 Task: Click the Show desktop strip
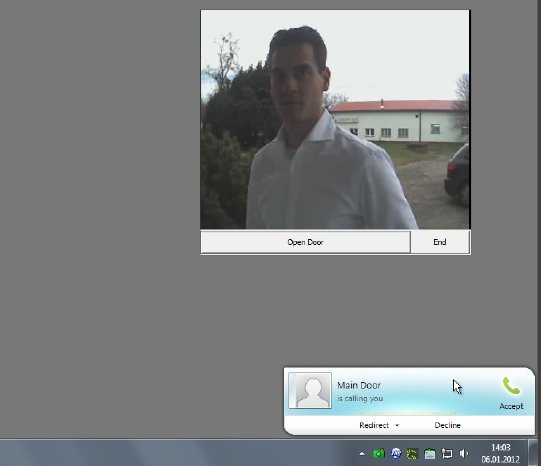tap(534, 453)
